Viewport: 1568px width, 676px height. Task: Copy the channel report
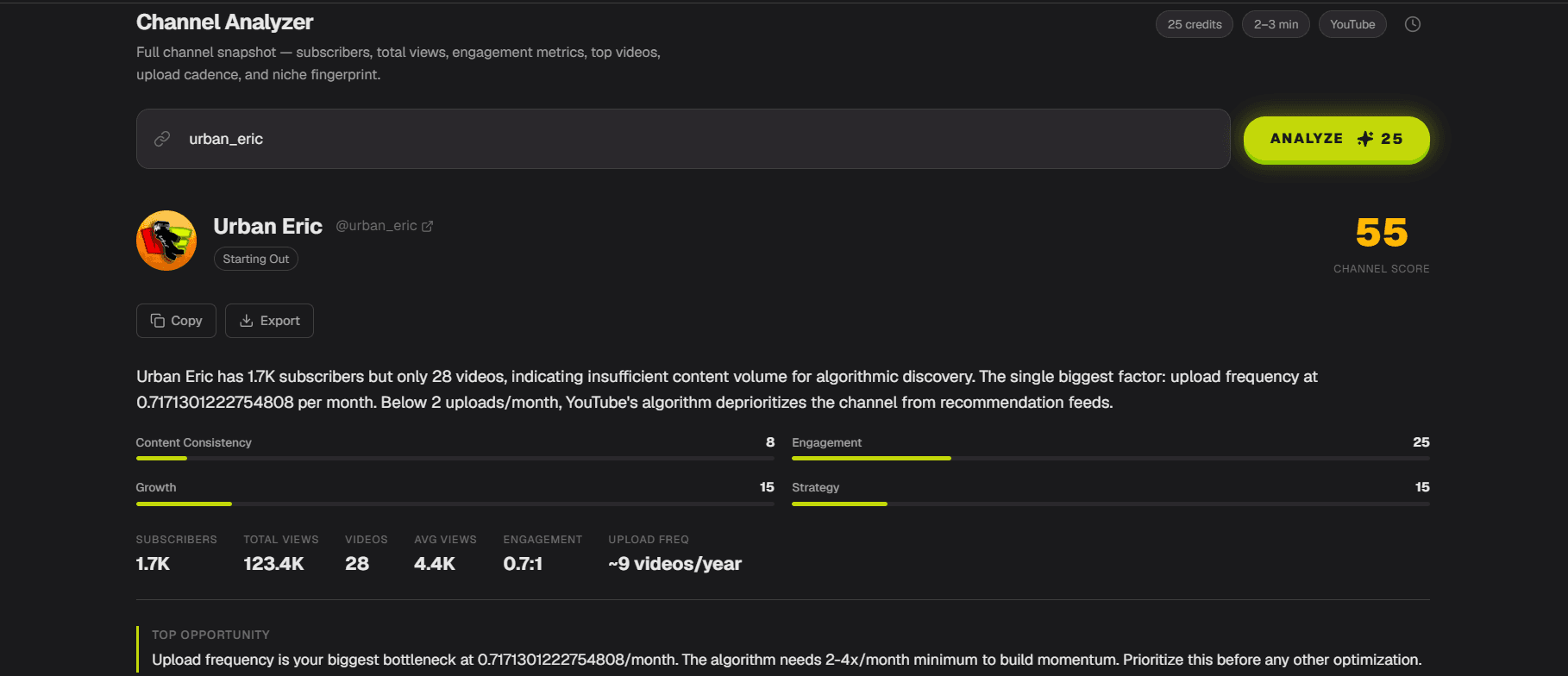(x=176, y=321)
